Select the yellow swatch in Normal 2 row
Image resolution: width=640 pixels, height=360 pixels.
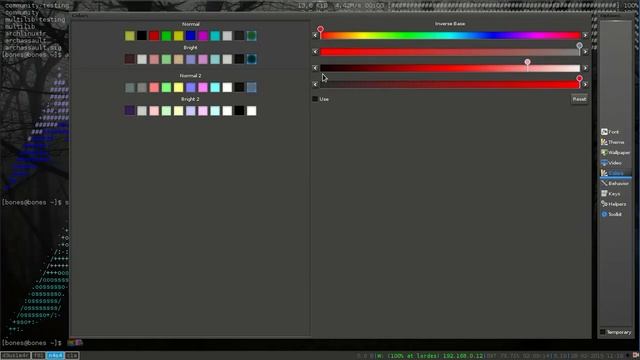(x=178, y=87)
